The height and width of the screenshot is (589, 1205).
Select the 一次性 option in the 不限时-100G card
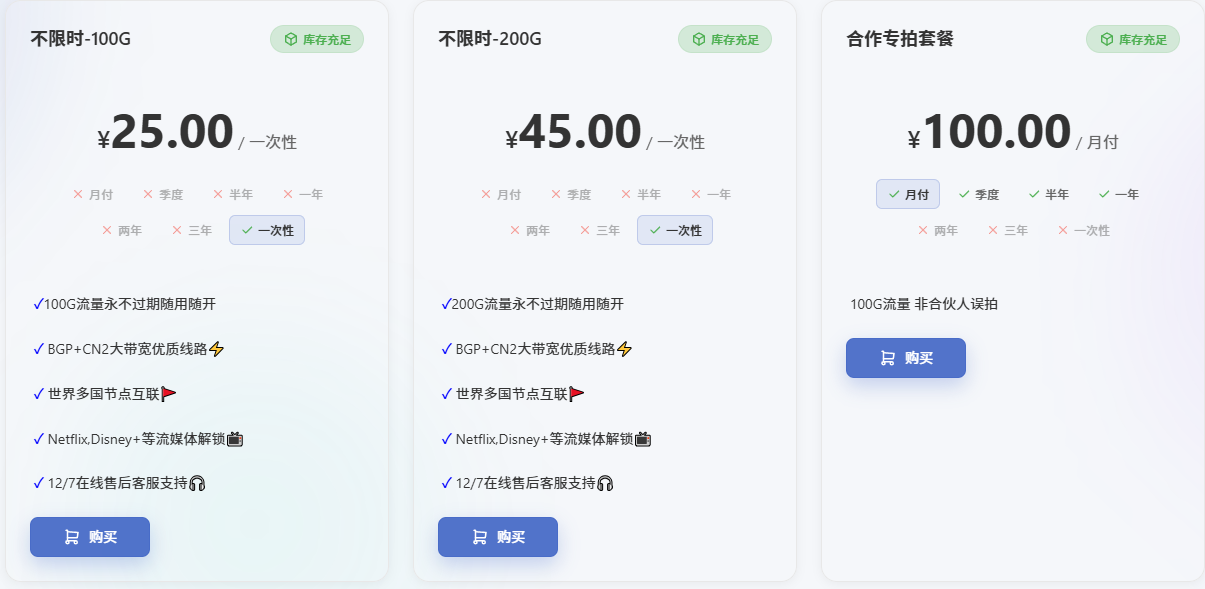pyautogui.click(x=267, y=230)
